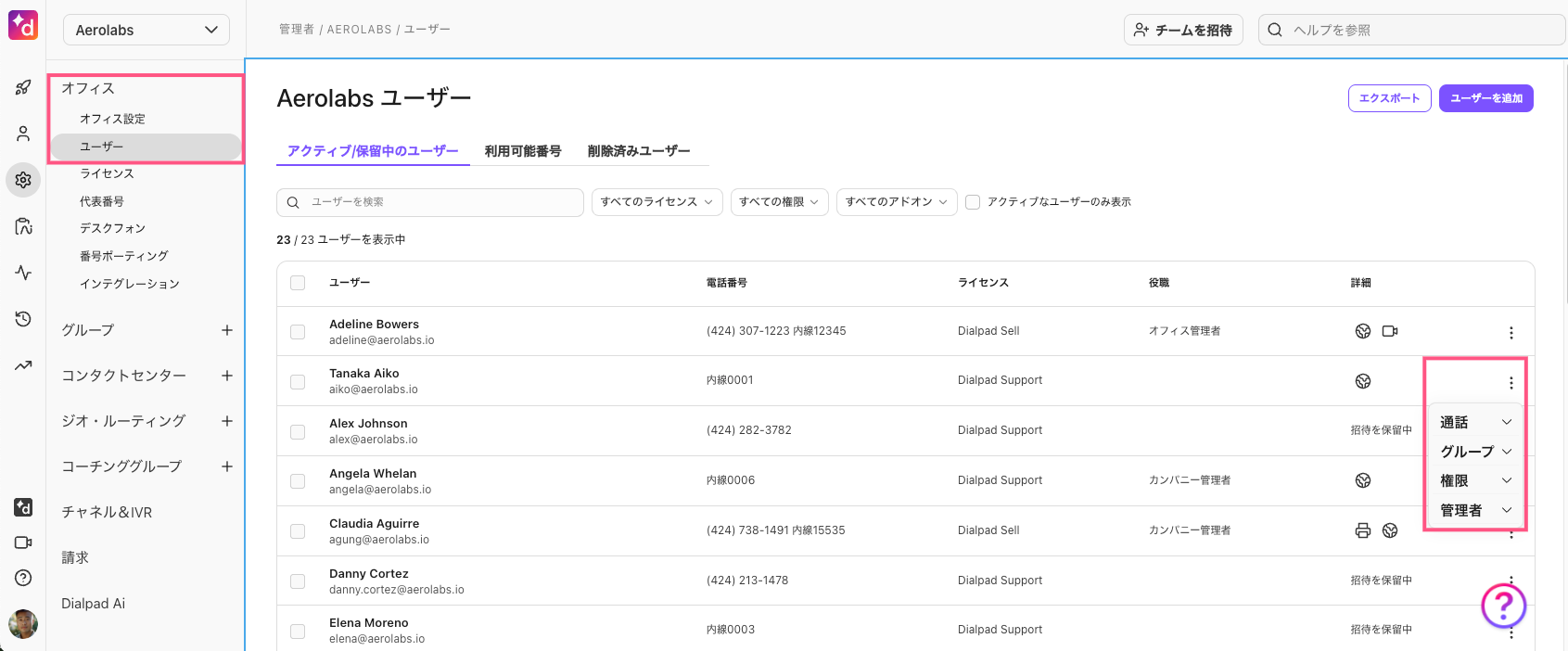Click the Dialpad status icon for Angela Whelan

pyautogui.click(x=1363, y=480)
